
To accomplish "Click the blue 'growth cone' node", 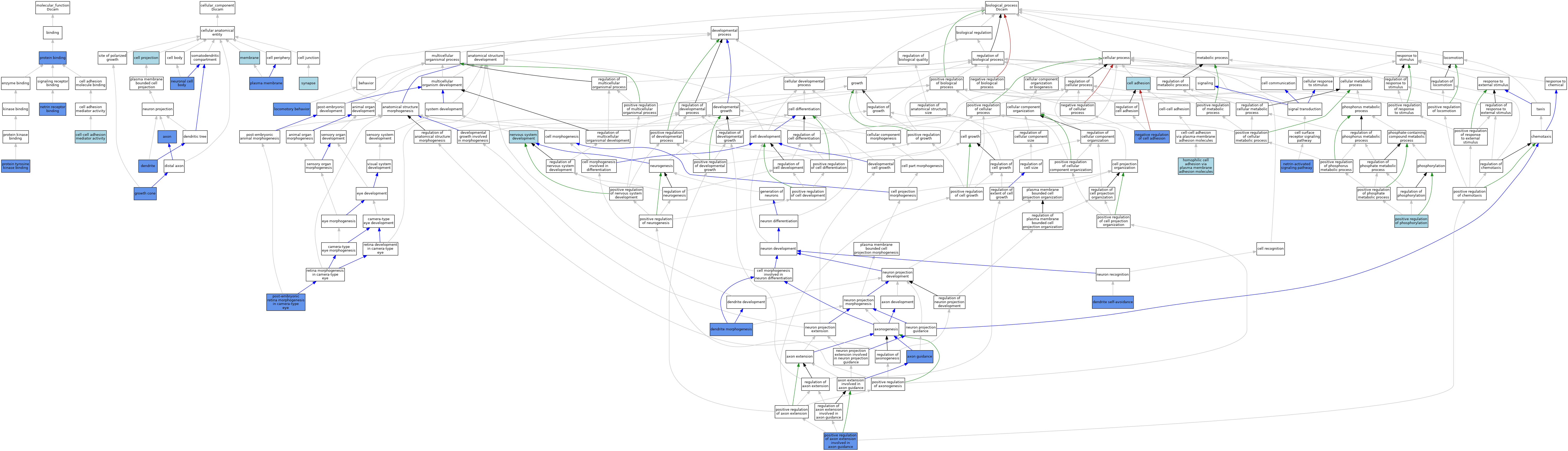I will 145,193.
